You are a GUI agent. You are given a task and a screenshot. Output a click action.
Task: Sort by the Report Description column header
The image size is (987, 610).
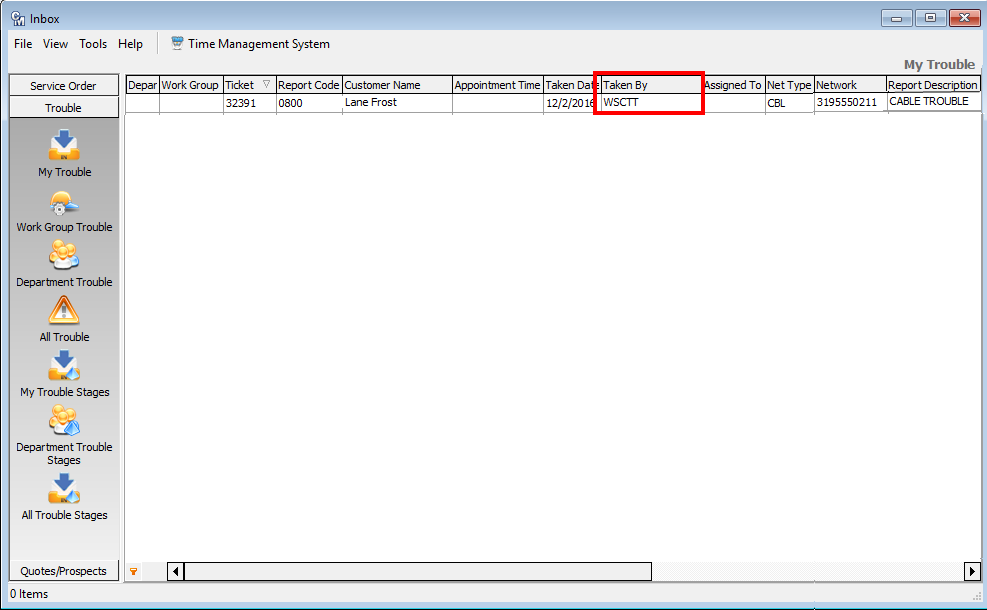(x=933, y=85)
